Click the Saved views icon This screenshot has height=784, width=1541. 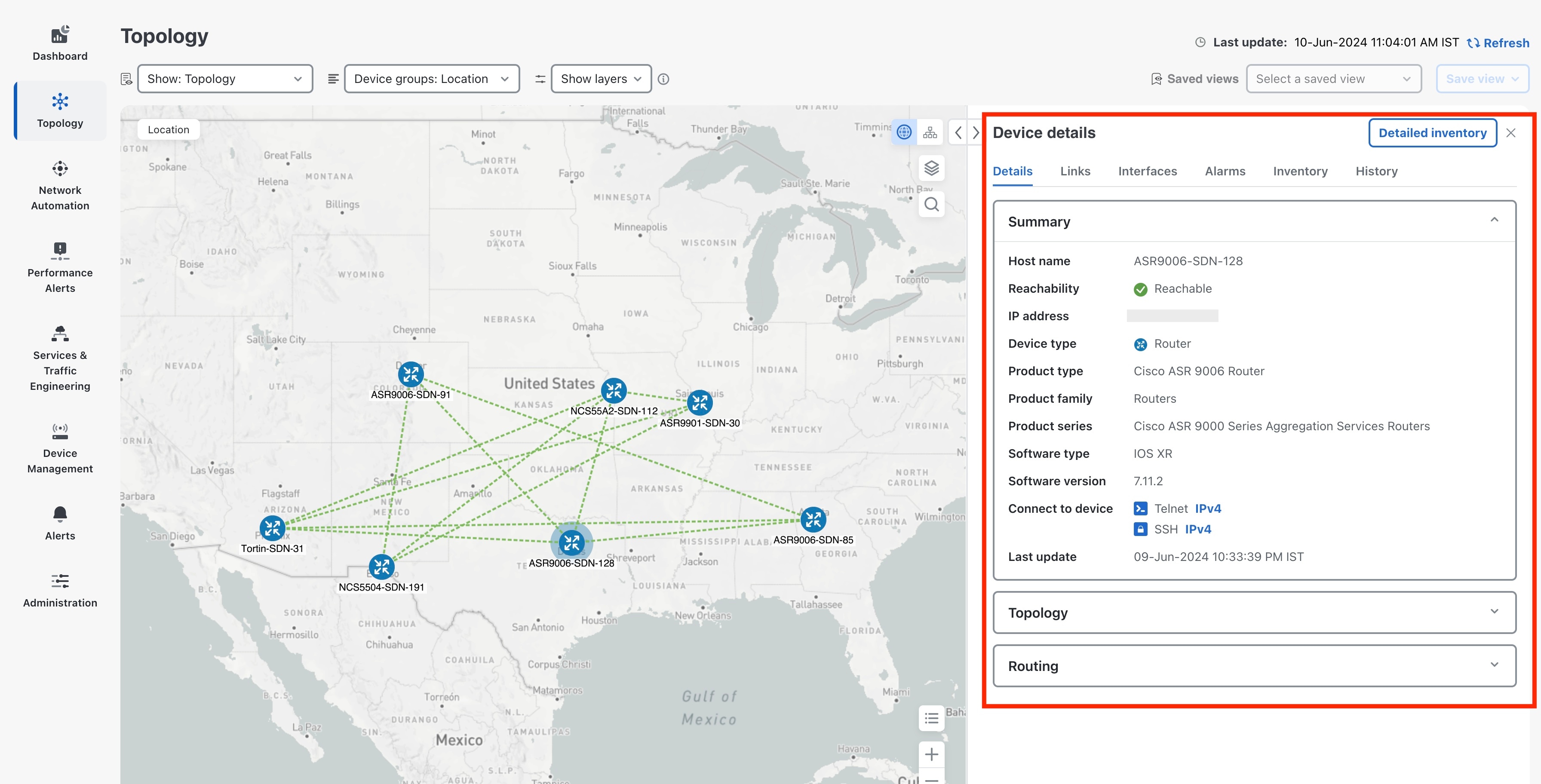coord(1156,79)
